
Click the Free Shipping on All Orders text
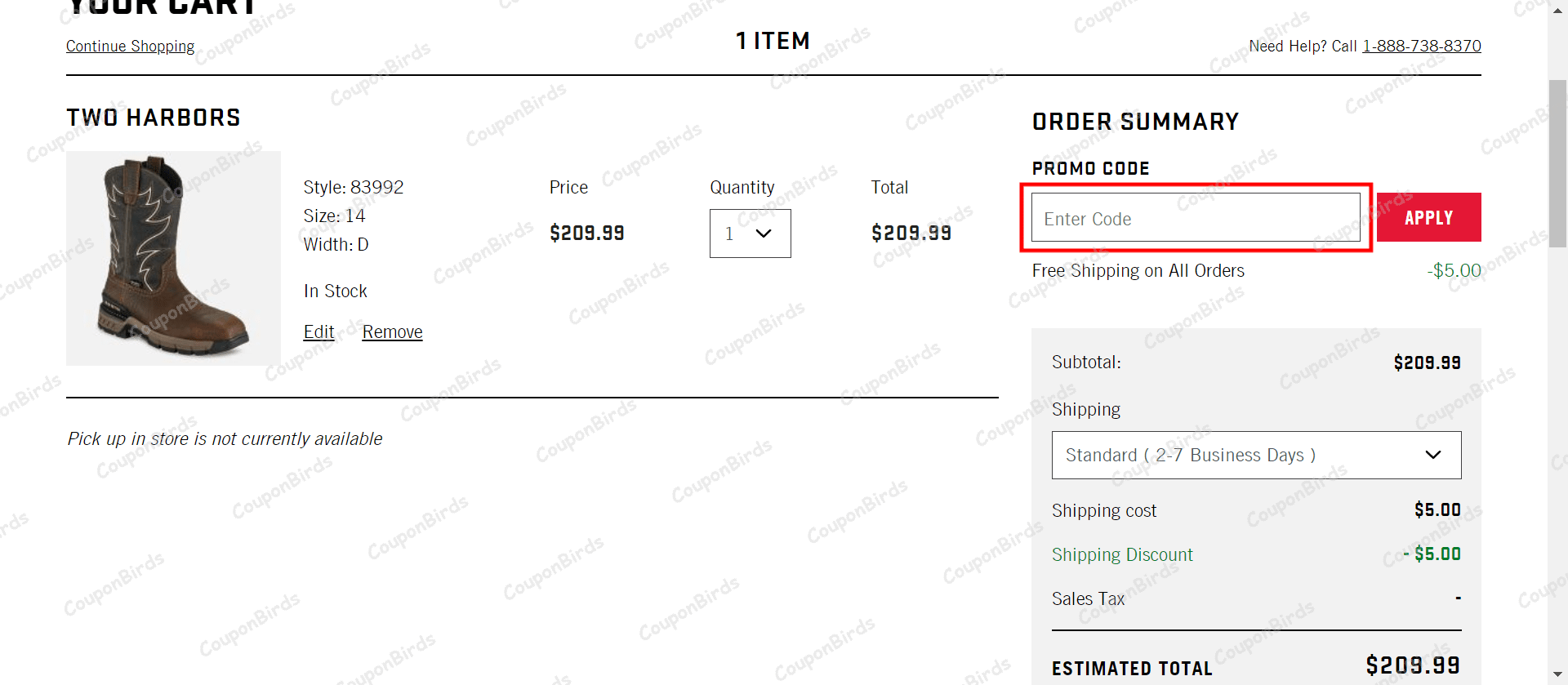[x=1138, y=270]
